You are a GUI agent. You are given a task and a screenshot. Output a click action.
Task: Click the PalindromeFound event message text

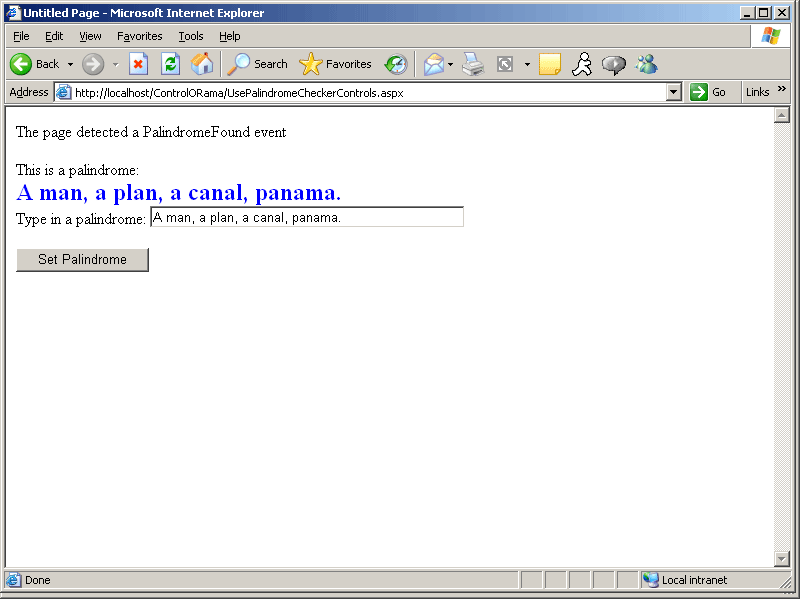pyautogui.click(x=151, y=132)
